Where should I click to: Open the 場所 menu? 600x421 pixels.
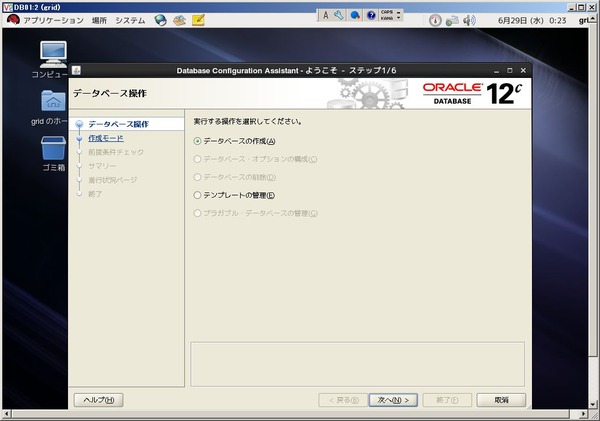tap(99, 20)
